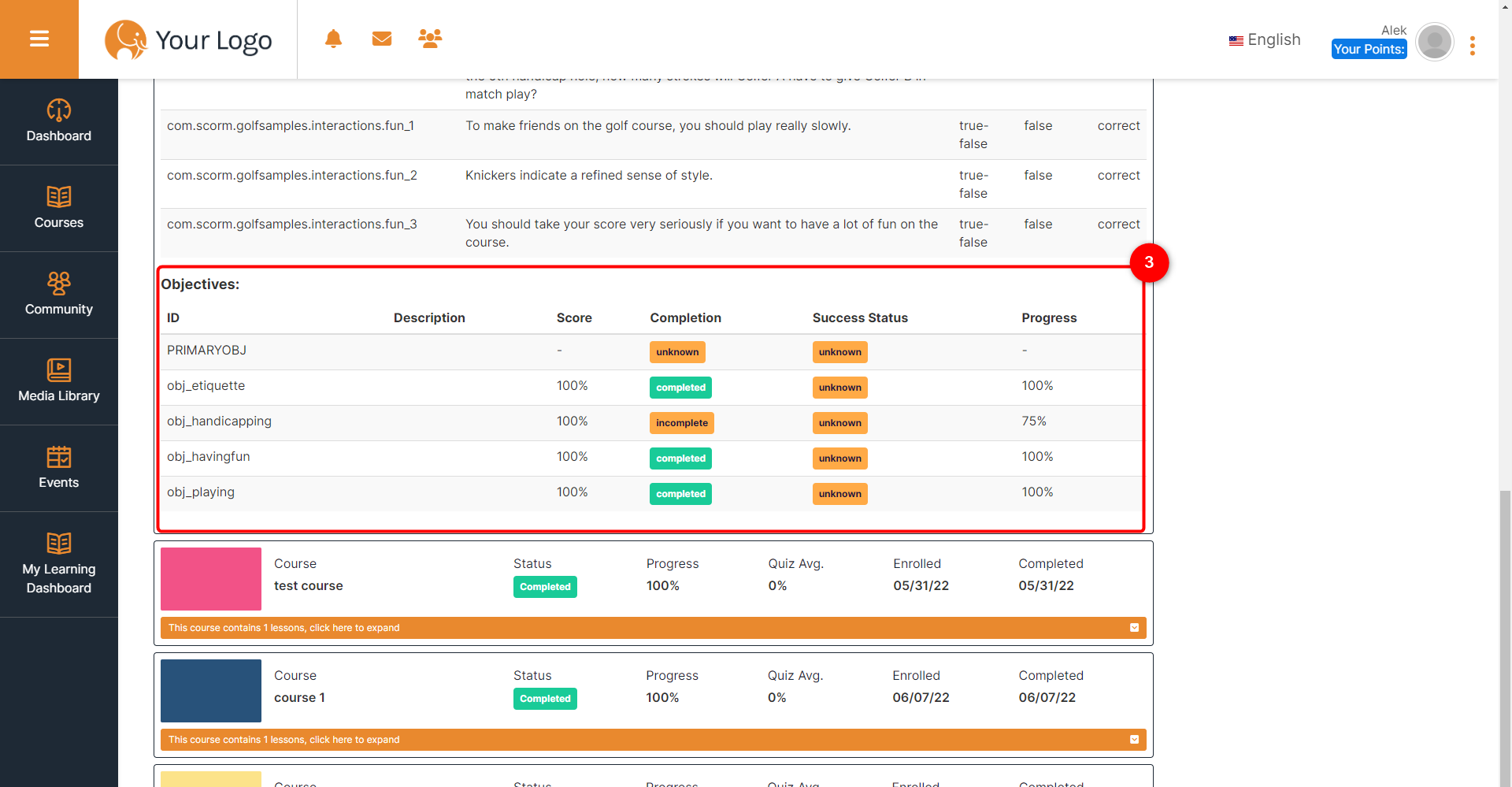Click completed badge for obj_etiquette

point(680,388)
